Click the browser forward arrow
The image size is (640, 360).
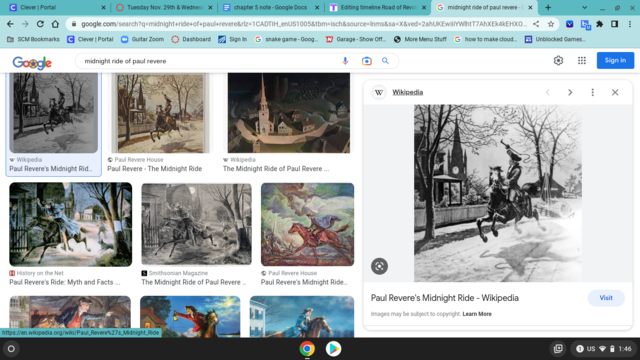pos(25,24)
